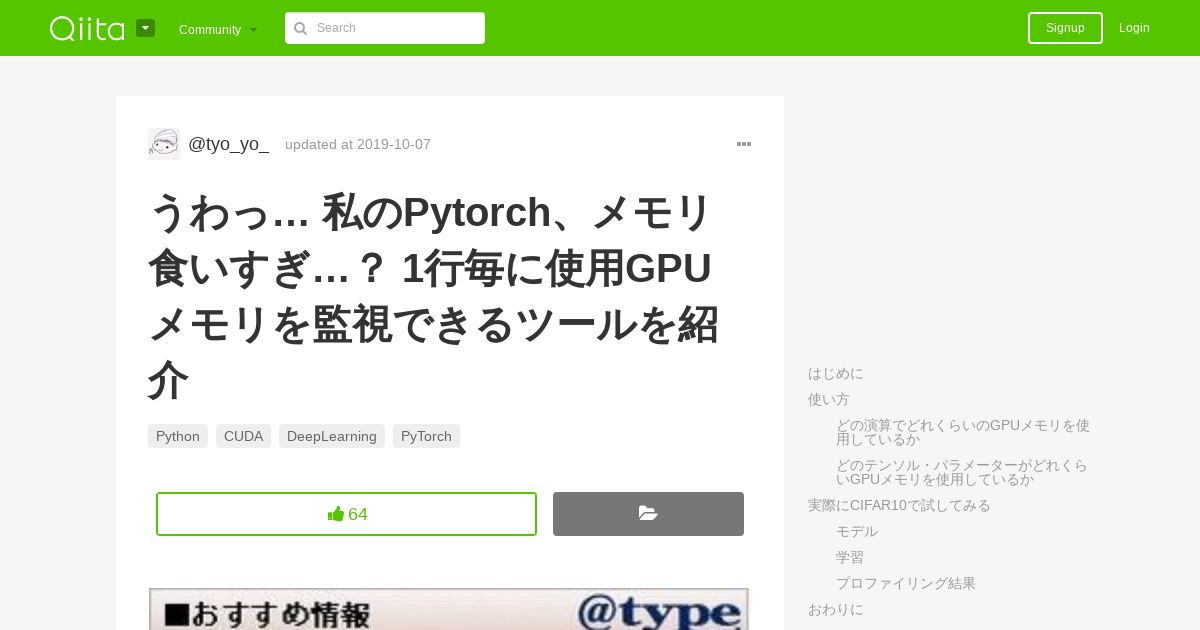This screenshot has height=630, width=1200.
Task: Click the updated at 2019-10-07 text
Action: 358,144
